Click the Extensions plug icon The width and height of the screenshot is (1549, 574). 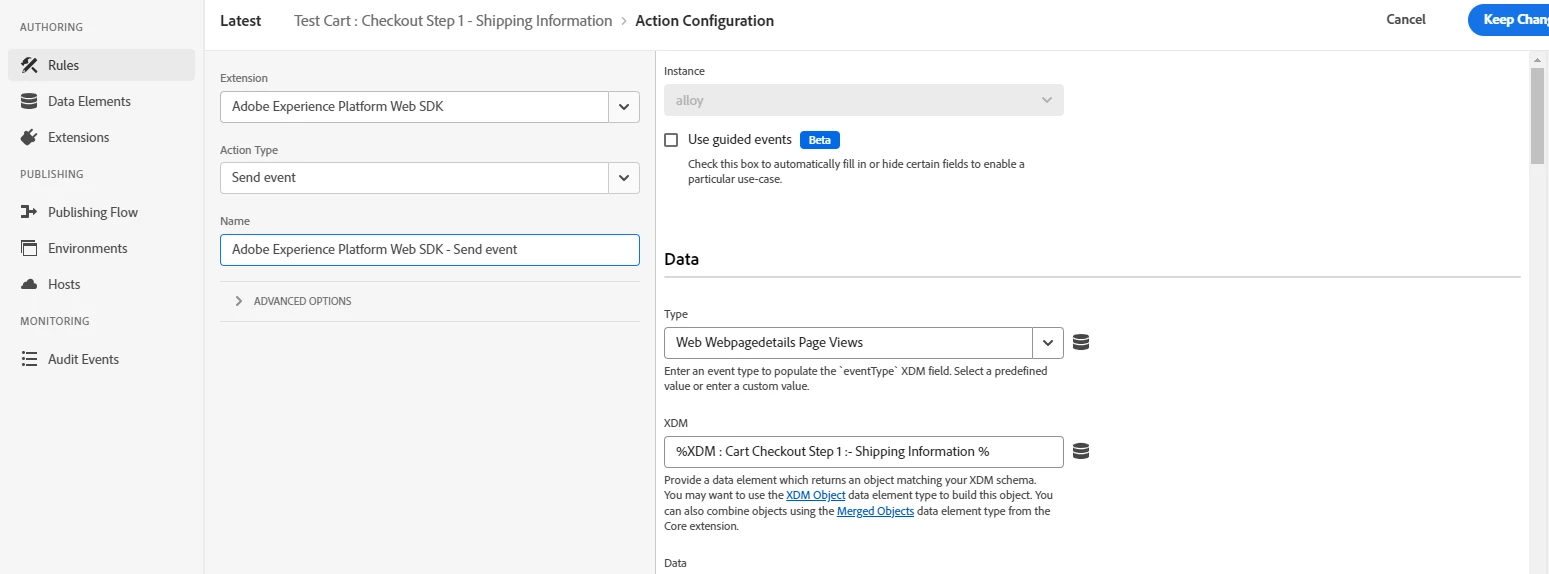(29, 137)
